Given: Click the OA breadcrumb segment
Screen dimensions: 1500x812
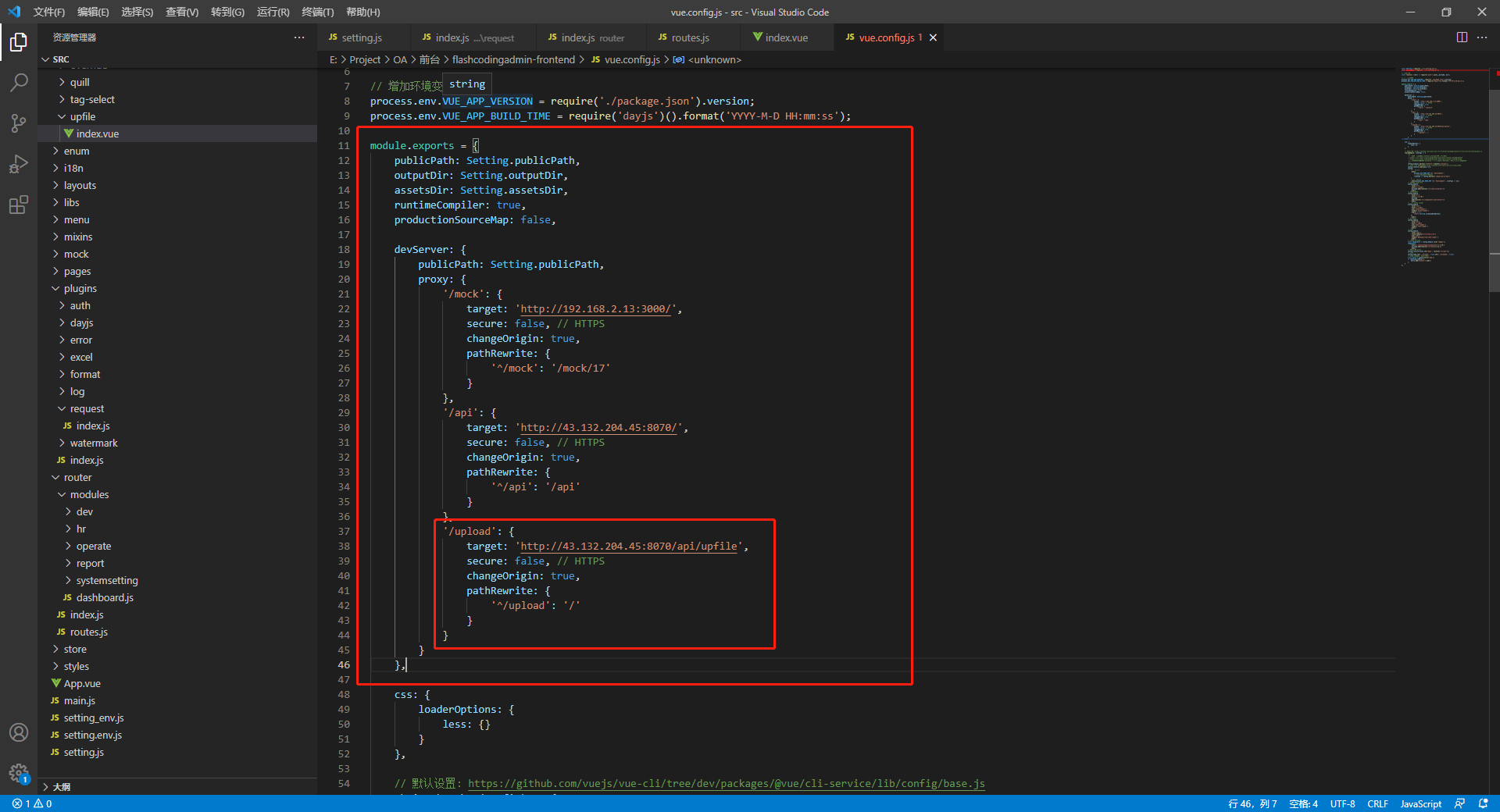Looking at the screenshot, I should click(x=400, y=59).
